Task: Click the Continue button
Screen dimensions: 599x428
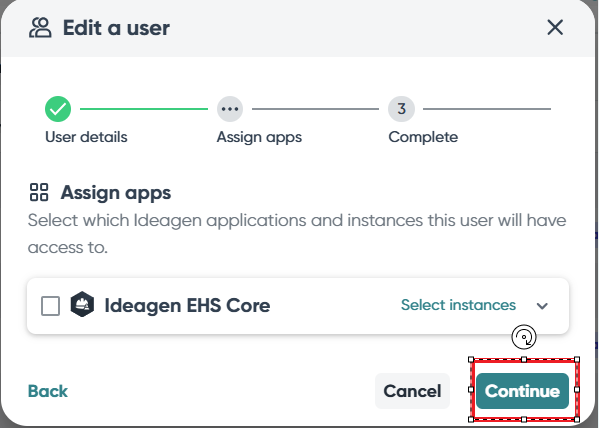Action: coord(522,391)
